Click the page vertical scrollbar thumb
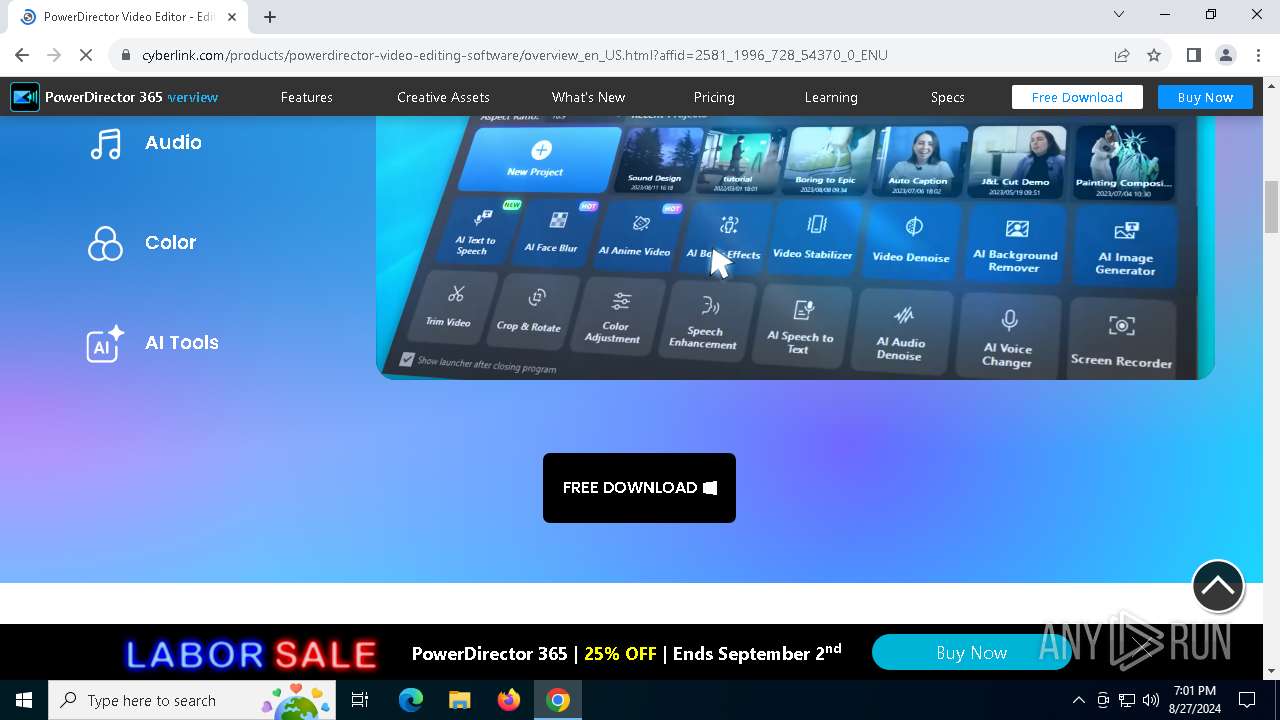 pos(1271,207)
